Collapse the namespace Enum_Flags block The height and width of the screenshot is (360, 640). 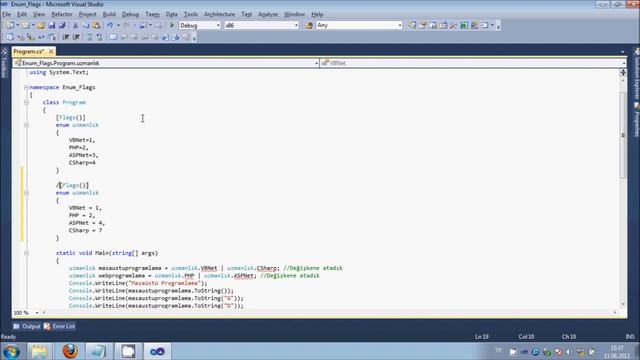pyautogui.click(x=26, y=87)
